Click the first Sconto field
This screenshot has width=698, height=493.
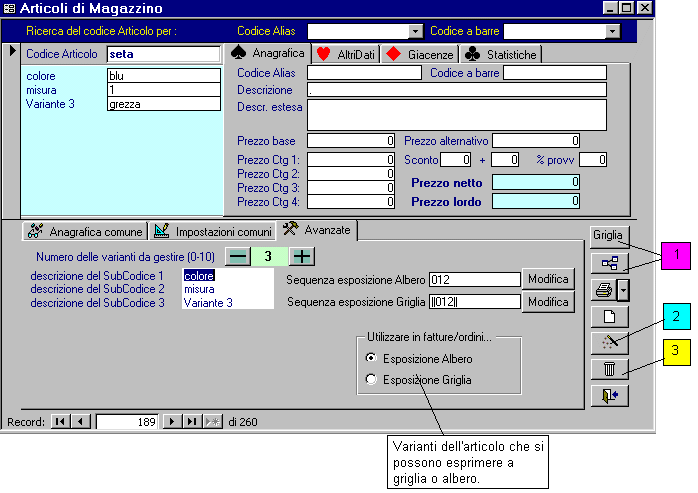(456, 159)
